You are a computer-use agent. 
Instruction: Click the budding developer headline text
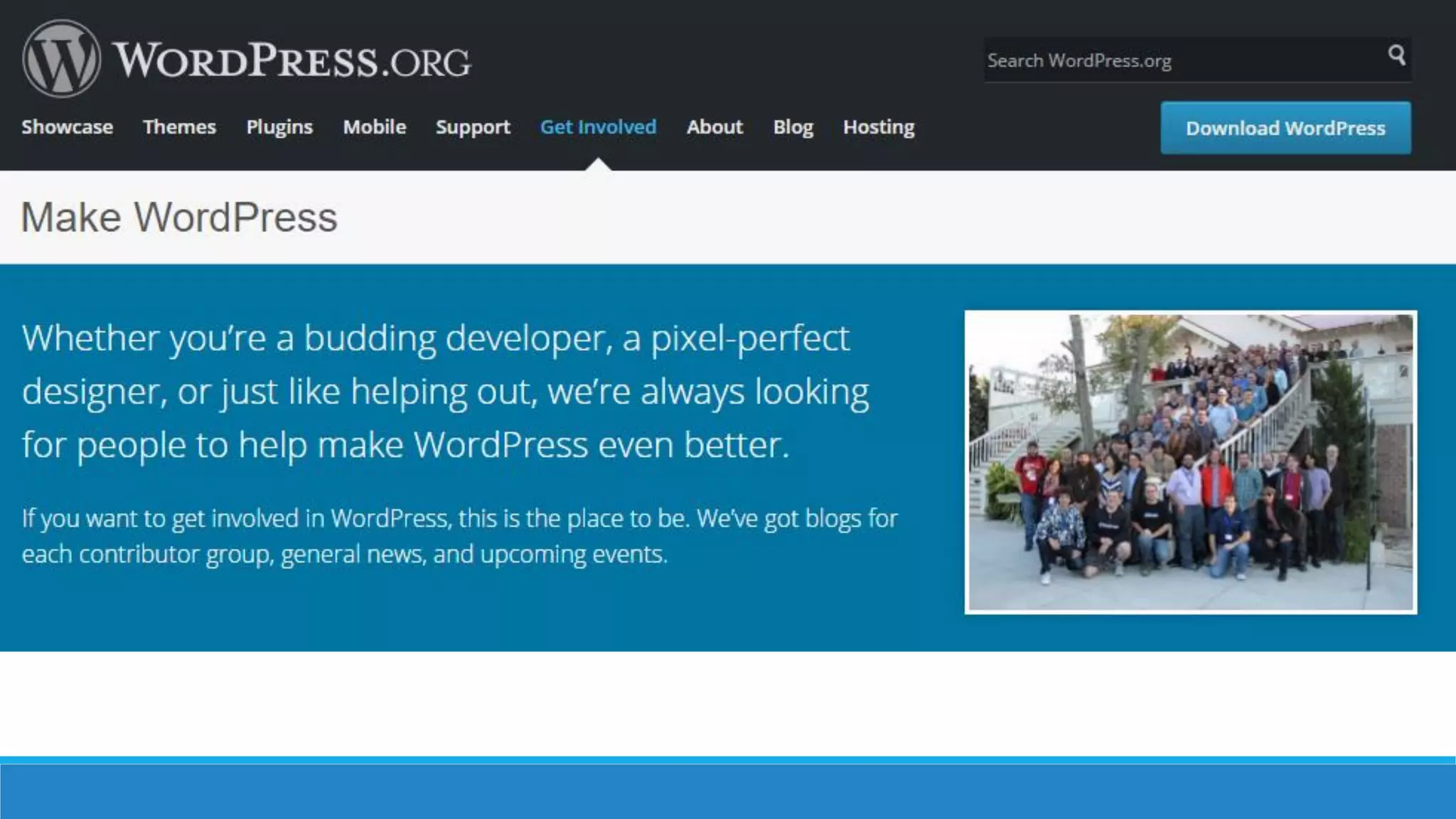(x=446, y=391)
